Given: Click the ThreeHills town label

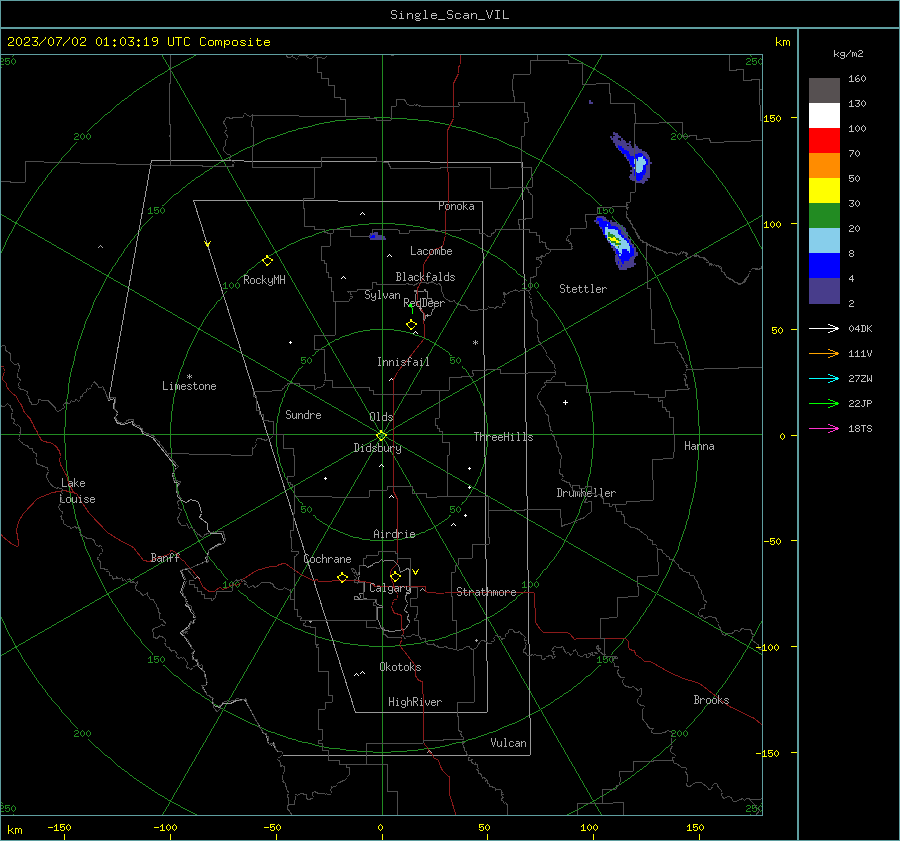Looking at the screenshot, I should 503,437.
